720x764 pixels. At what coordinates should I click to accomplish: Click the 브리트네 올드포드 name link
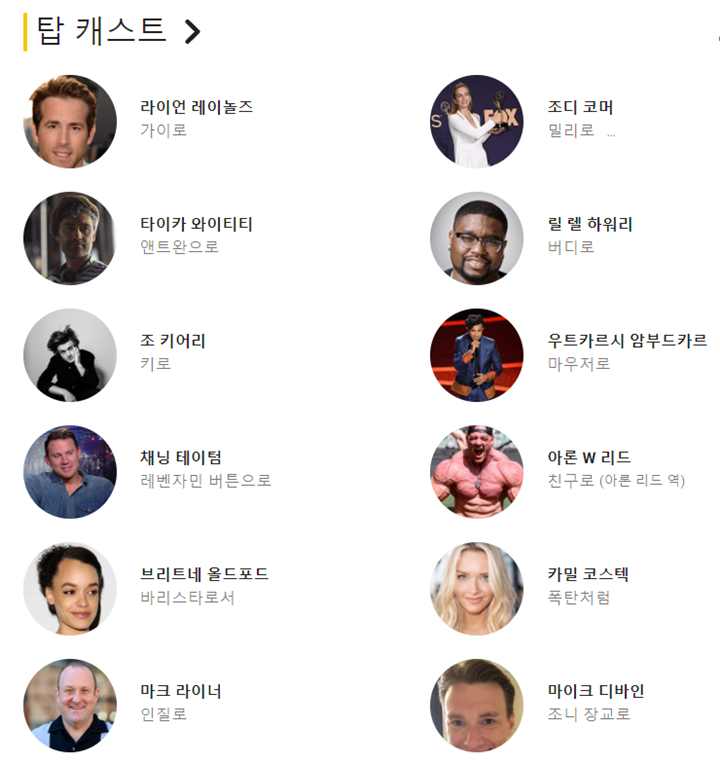(x=205, y=574)
